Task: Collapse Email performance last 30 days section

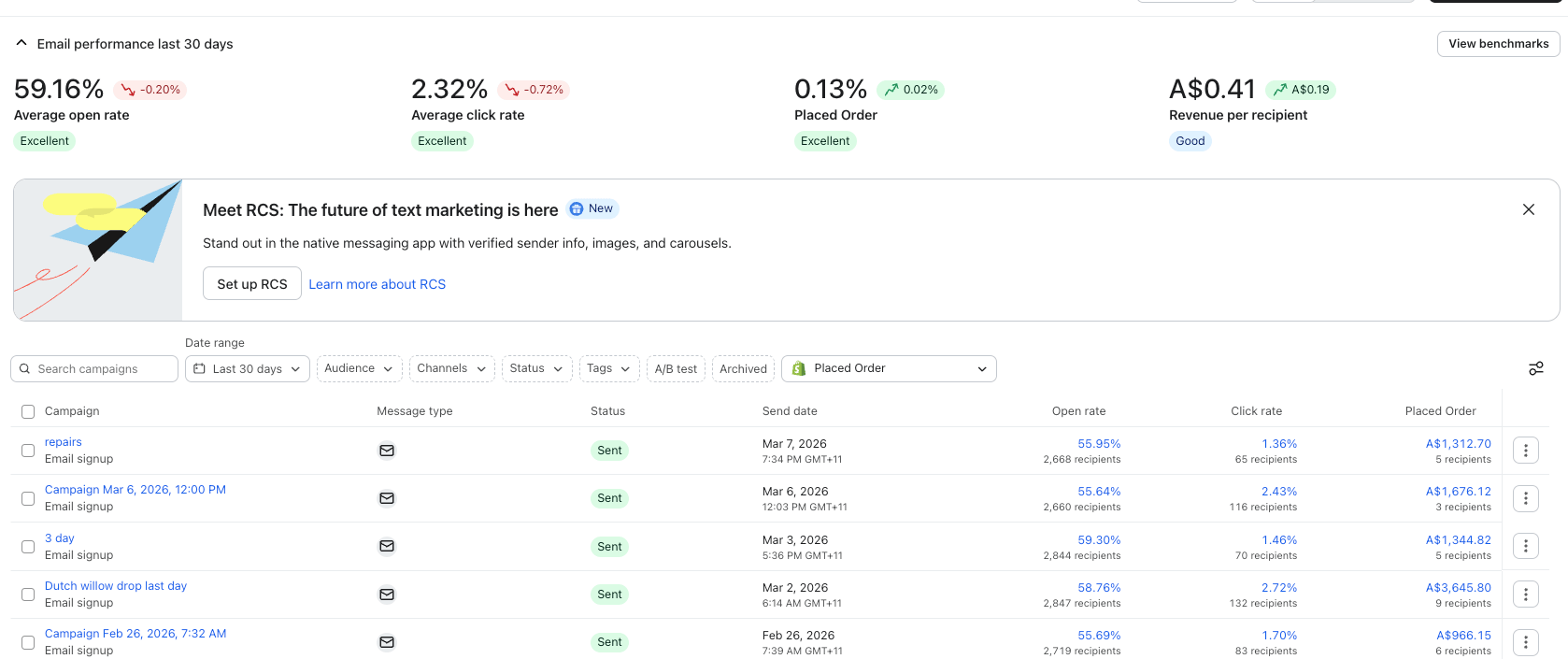Action: 21,43
